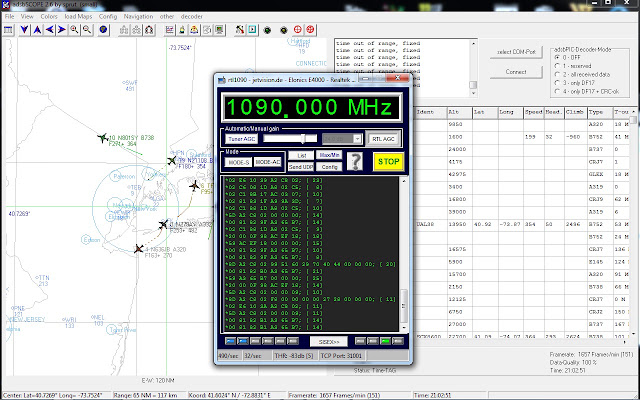The height and width of the screenshot is (400, 640).
Task: Pan map left with blue left arrow
Action: tap(49, 30)
